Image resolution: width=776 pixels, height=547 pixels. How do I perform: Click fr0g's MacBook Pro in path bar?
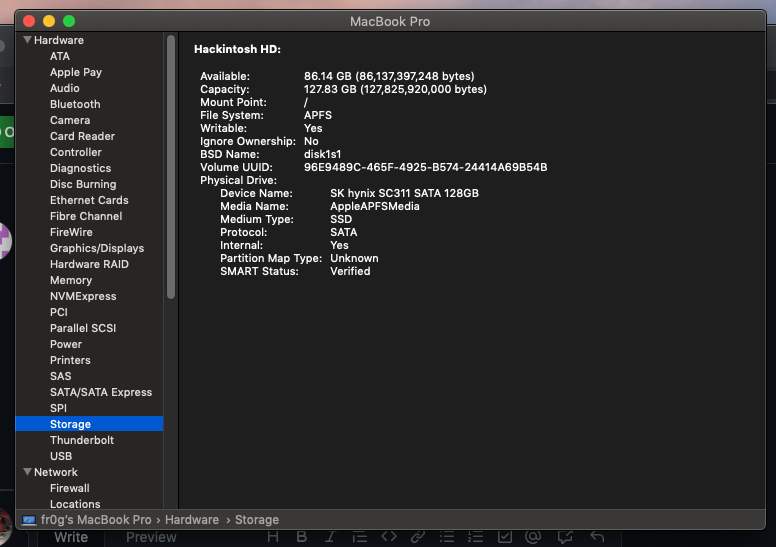point(96,520)
